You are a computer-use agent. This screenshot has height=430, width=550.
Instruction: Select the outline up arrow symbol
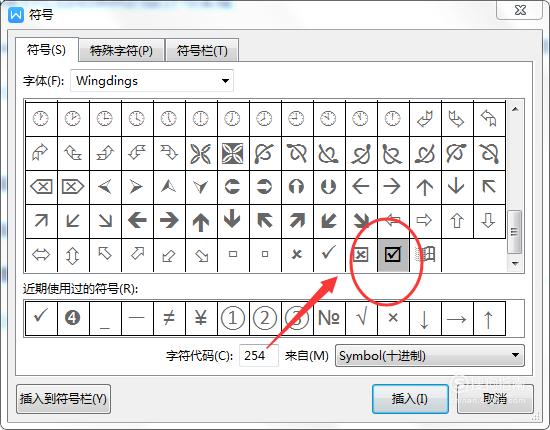point(457,221)
